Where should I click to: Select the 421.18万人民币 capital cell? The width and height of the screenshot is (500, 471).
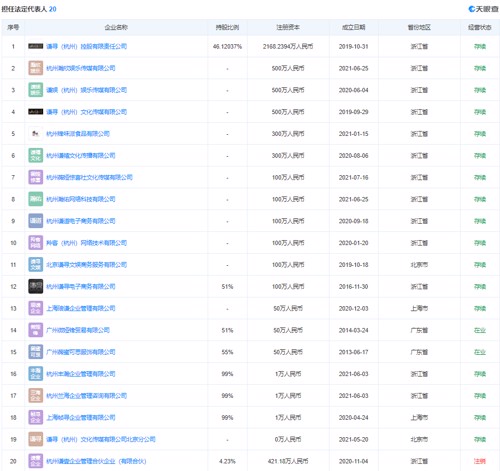coord(288,461)
